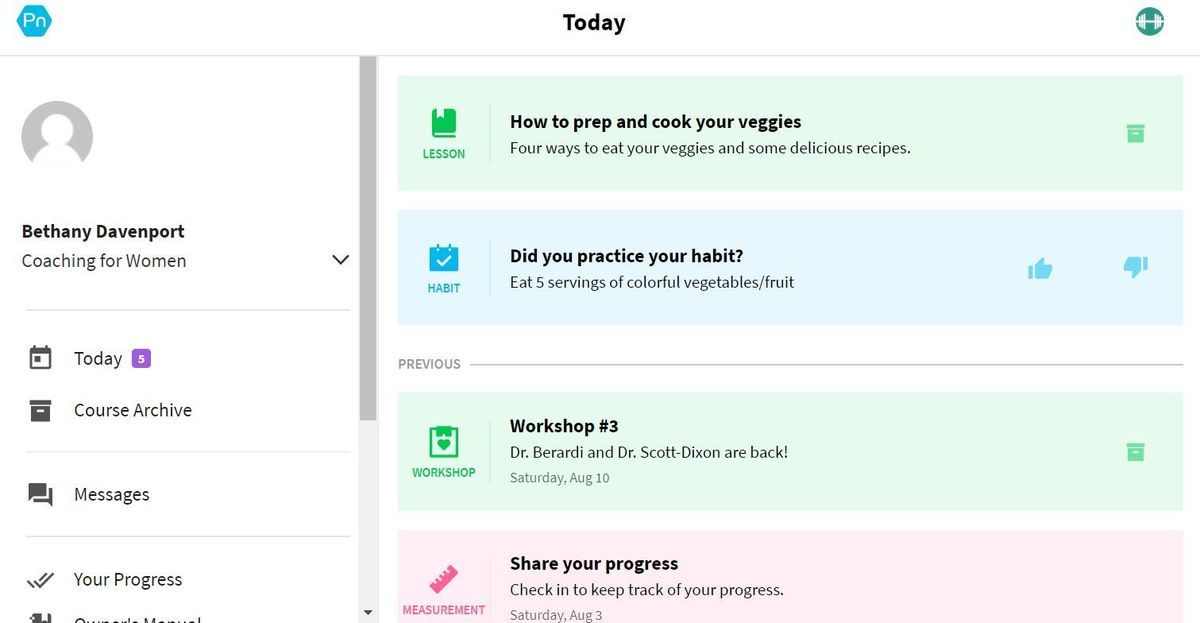
Task: Click the green Lesson book icon
Action: pos(444,123)
